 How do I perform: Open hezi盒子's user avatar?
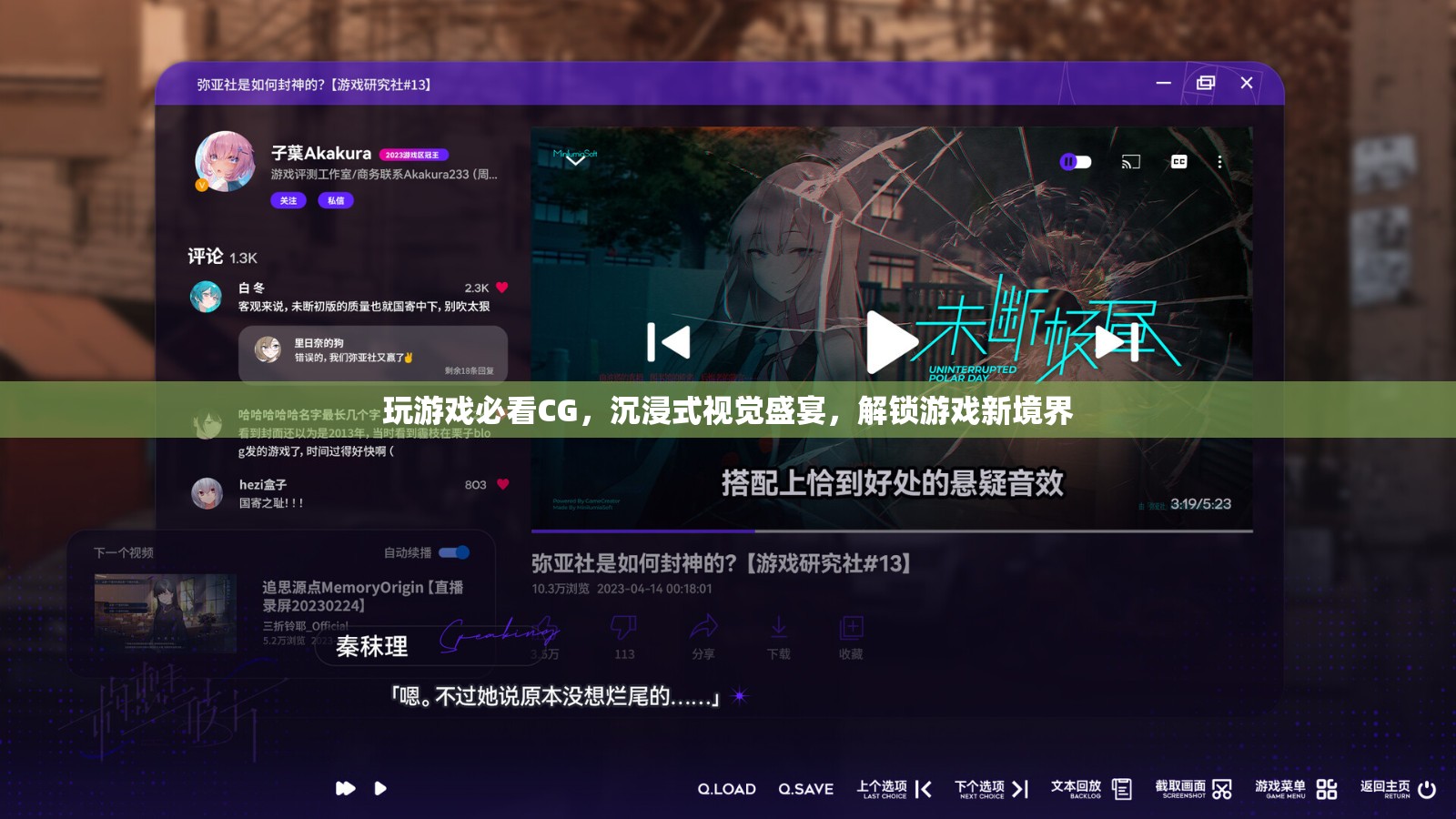point(207,493)
